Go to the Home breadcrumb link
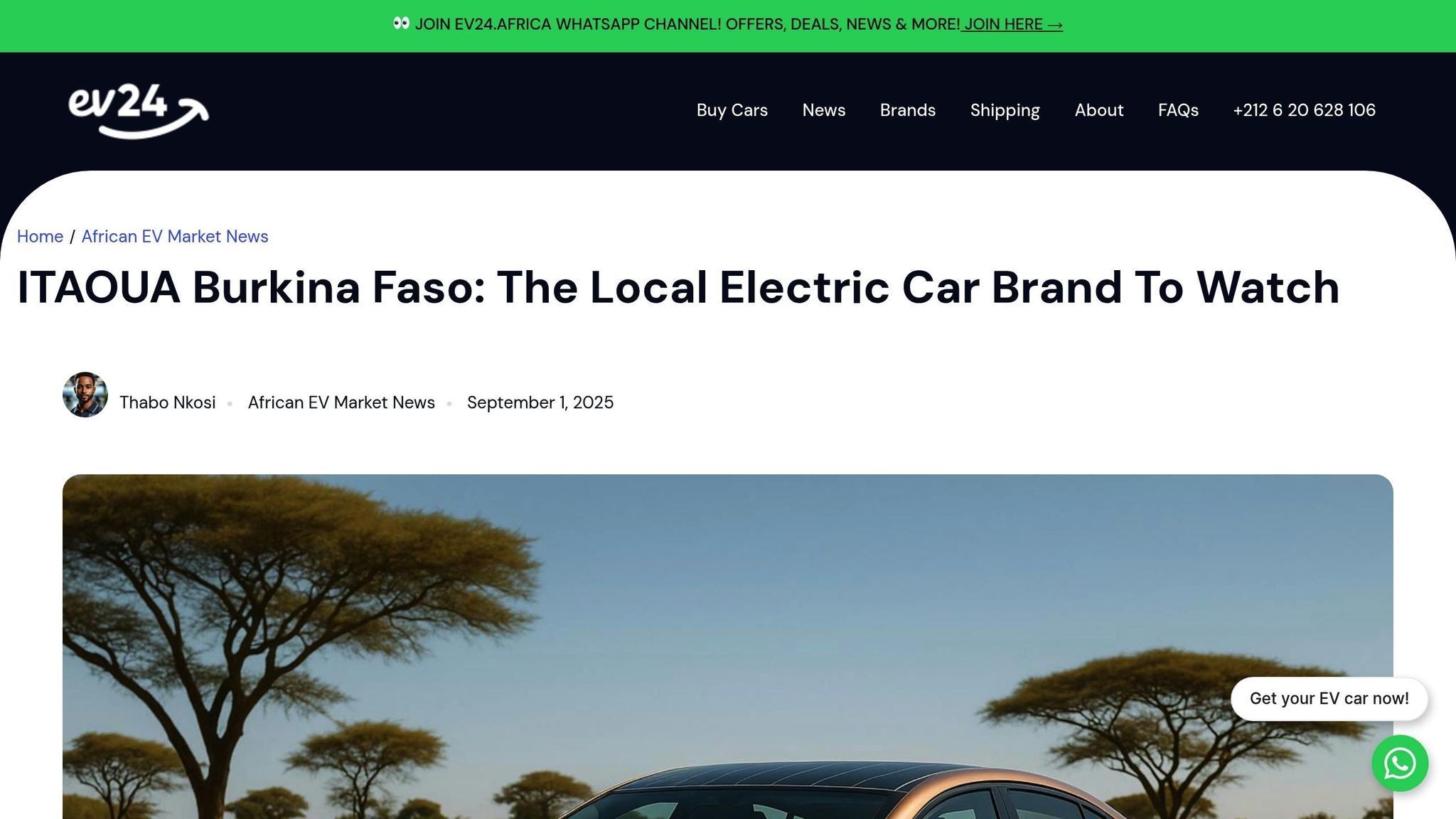The width and height of the screenshot is (1456, 819). coord(40,237)
